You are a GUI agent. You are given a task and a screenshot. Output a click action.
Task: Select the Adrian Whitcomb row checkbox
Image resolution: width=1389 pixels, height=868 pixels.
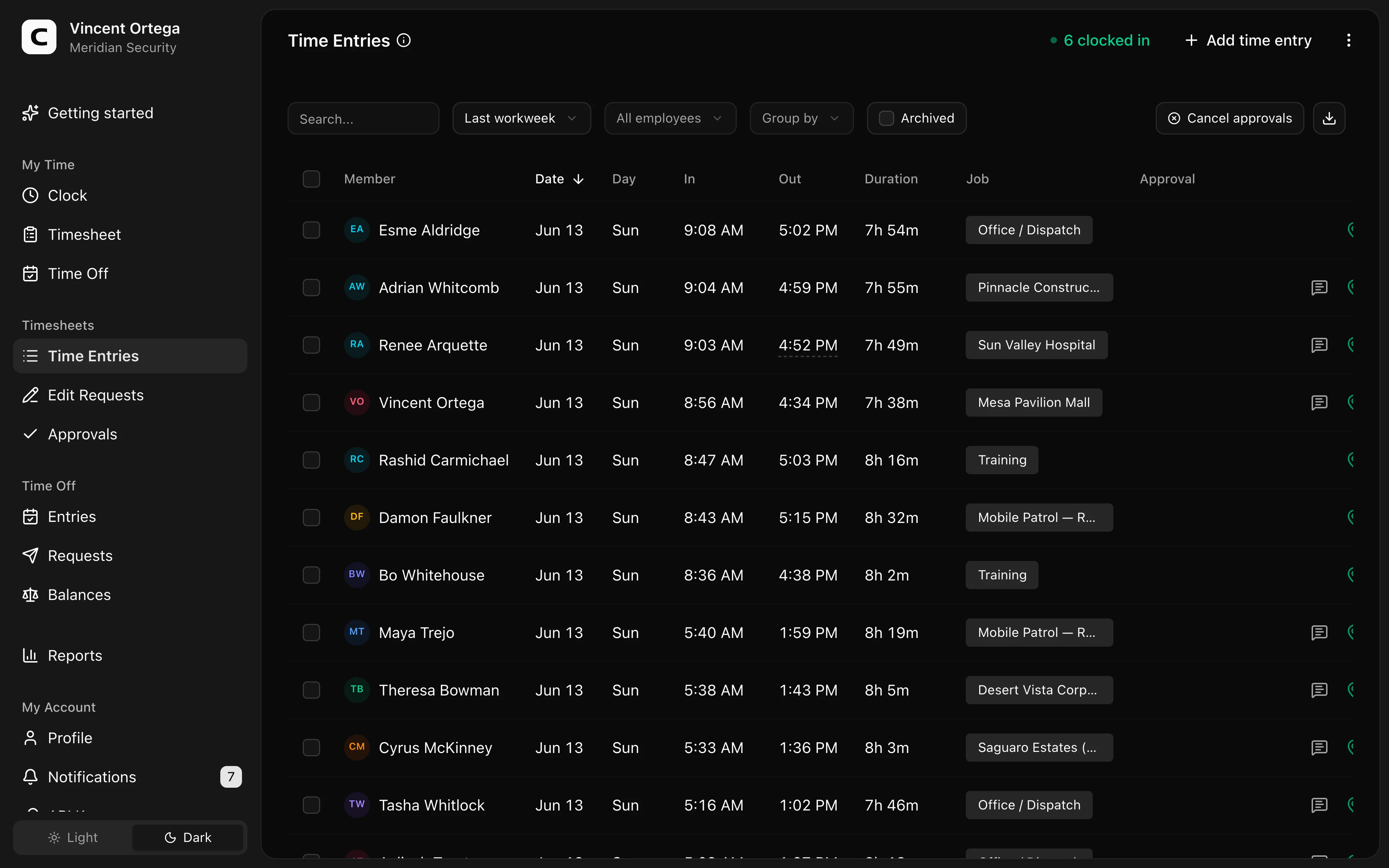[311, 288]
